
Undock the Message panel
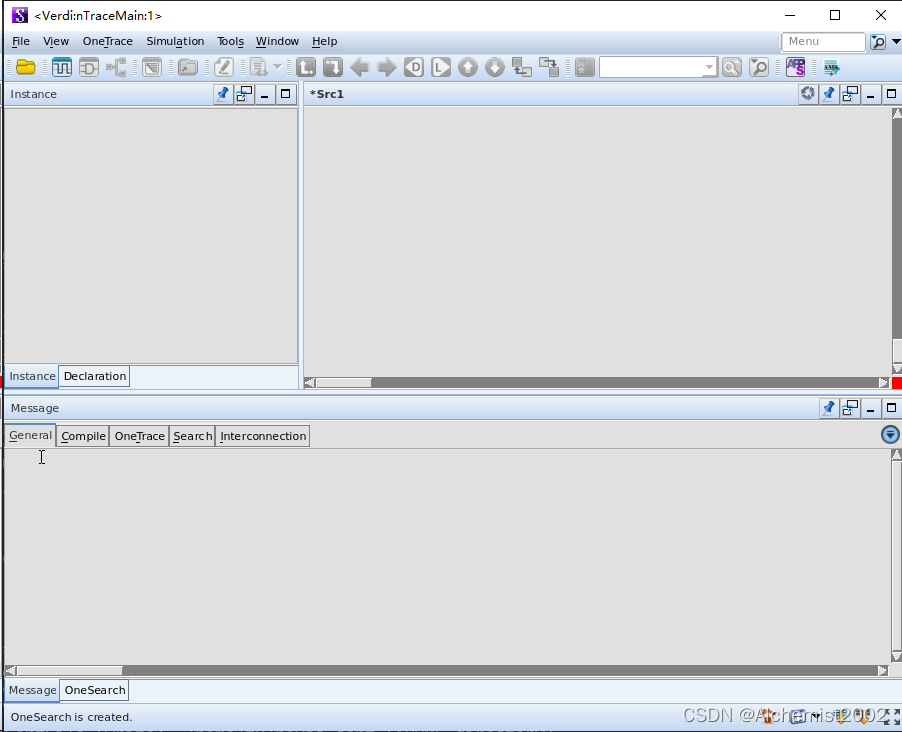pos(850,409)
